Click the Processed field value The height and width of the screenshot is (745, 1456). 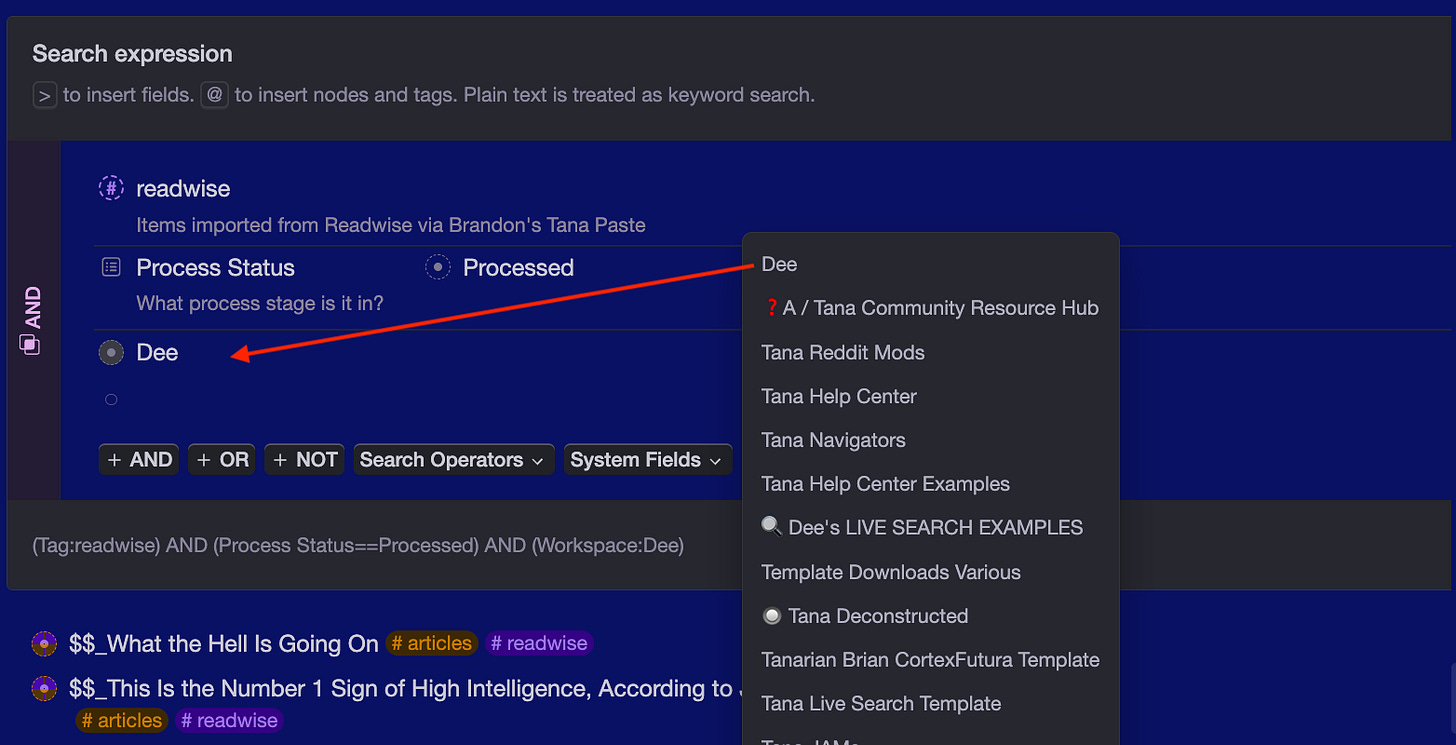(518, 267)
